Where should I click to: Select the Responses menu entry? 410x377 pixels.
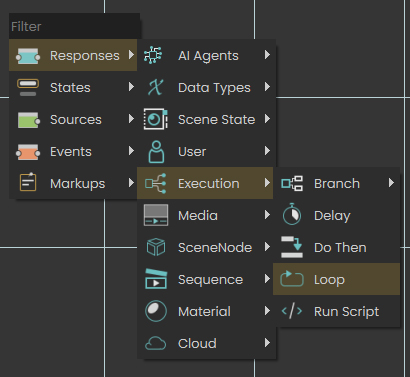pos(73,55)
